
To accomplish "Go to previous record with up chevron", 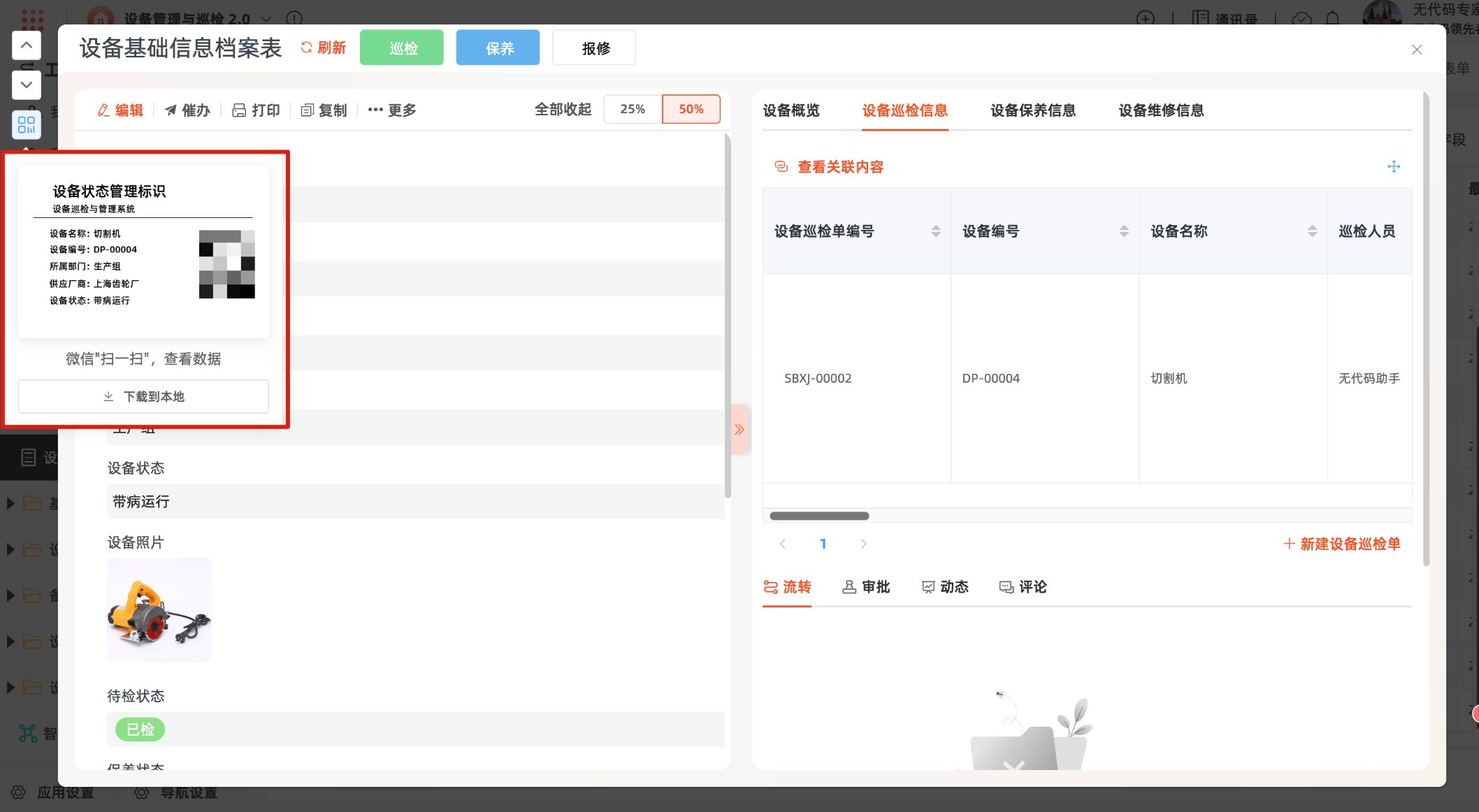I will coord(27,45).
